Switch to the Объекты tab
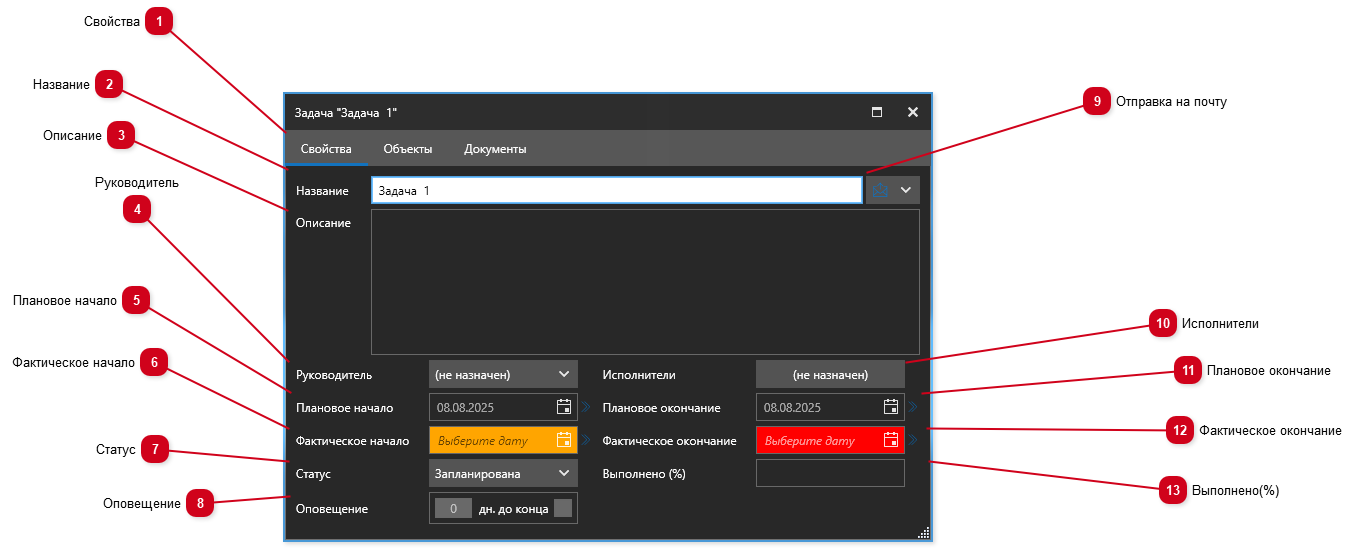Viewport: 1362px width, 551px height. (407, 149)
